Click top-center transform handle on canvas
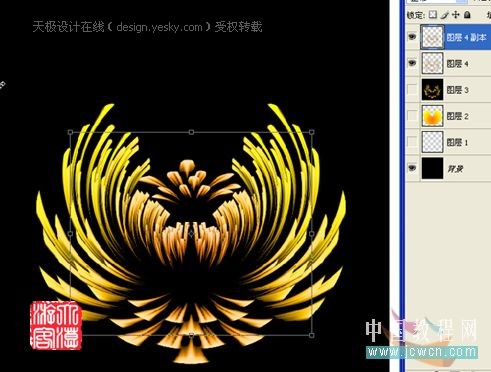The image size is (491, 372). tap(191, 132)
